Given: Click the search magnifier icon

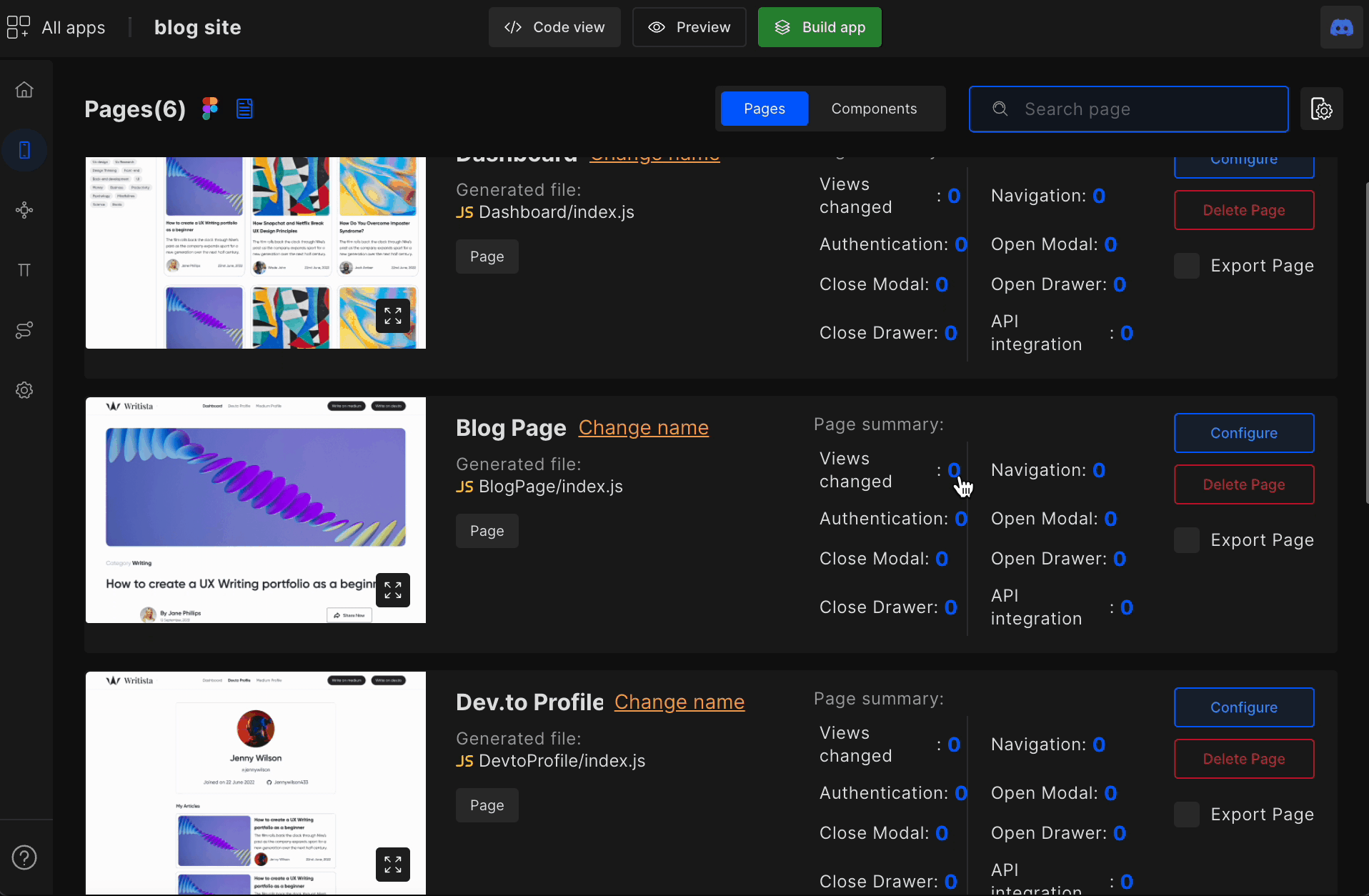Looking at the screenshot, I should click(1000, 109).
